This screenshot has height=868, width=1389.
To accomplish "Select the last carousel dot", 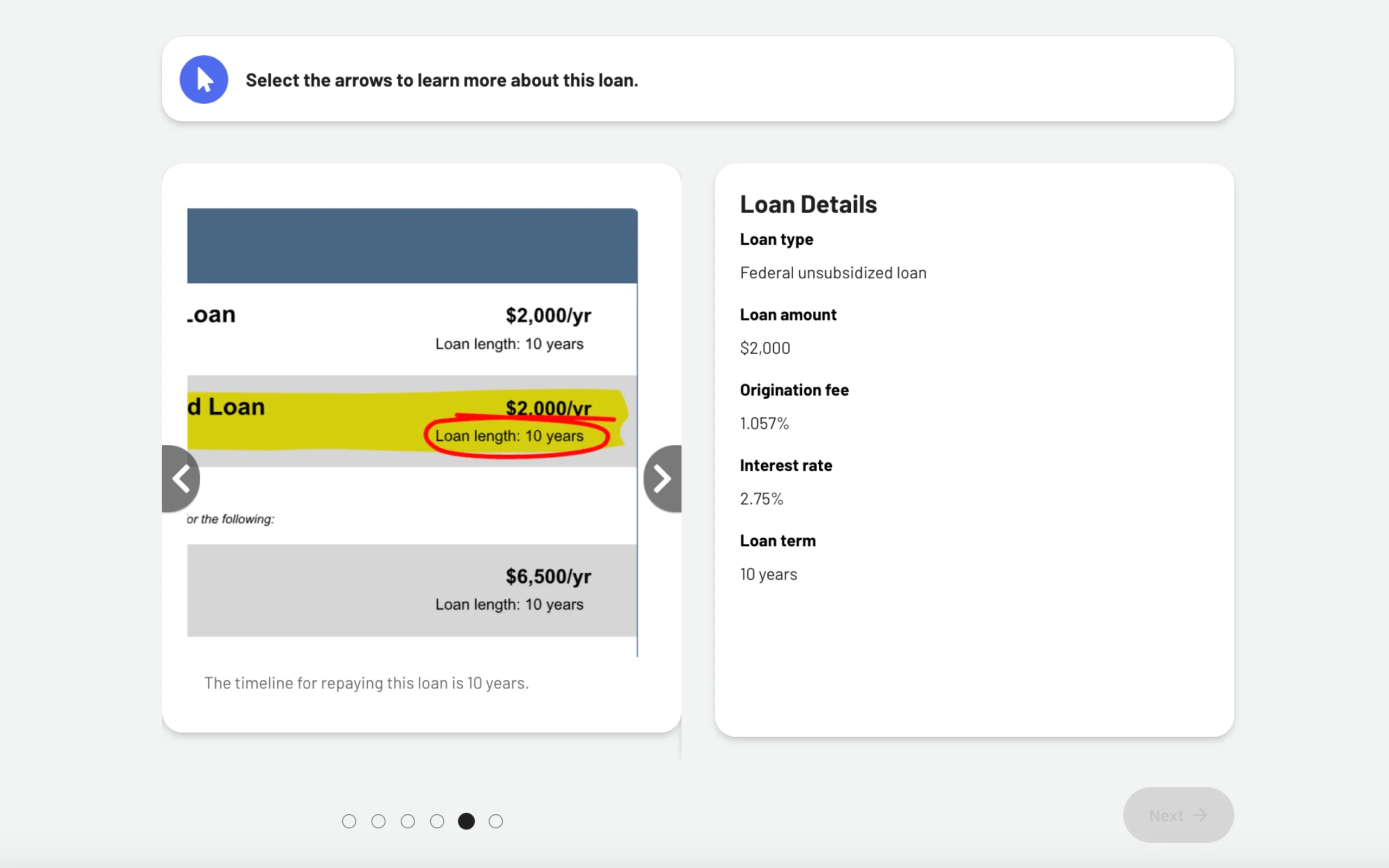I will pyautogui.click(x=495, y=821).
